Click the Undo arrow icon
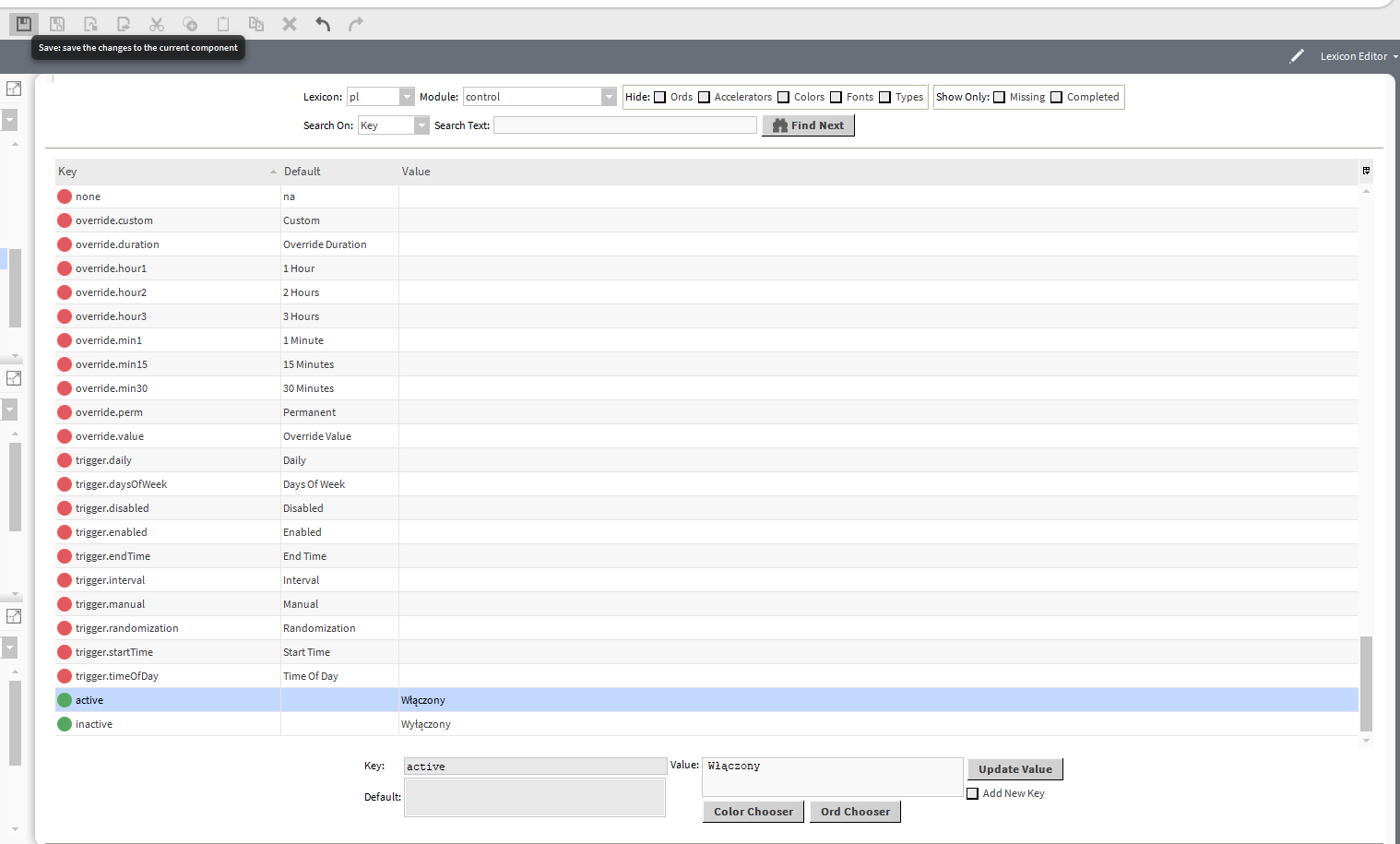This screenshot has width=1400, height=844. [323, 24]
